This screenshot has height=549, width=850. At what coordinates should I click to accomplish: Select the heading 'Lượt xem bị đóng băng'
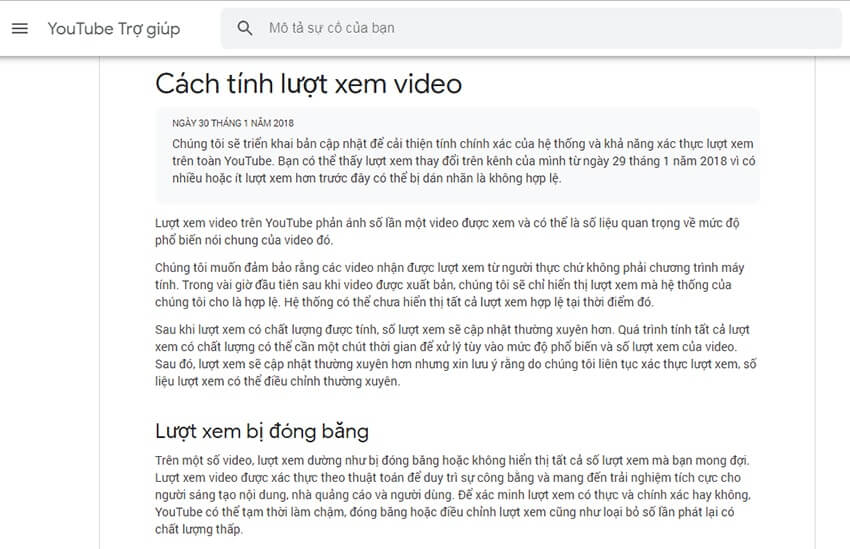tap(262, 431)
